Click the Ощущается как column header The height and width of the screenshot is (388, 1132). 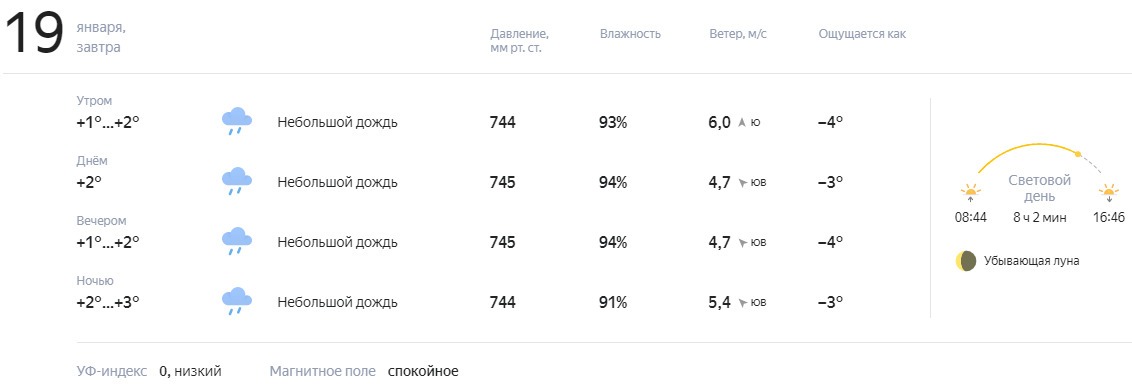pos(862,34)
